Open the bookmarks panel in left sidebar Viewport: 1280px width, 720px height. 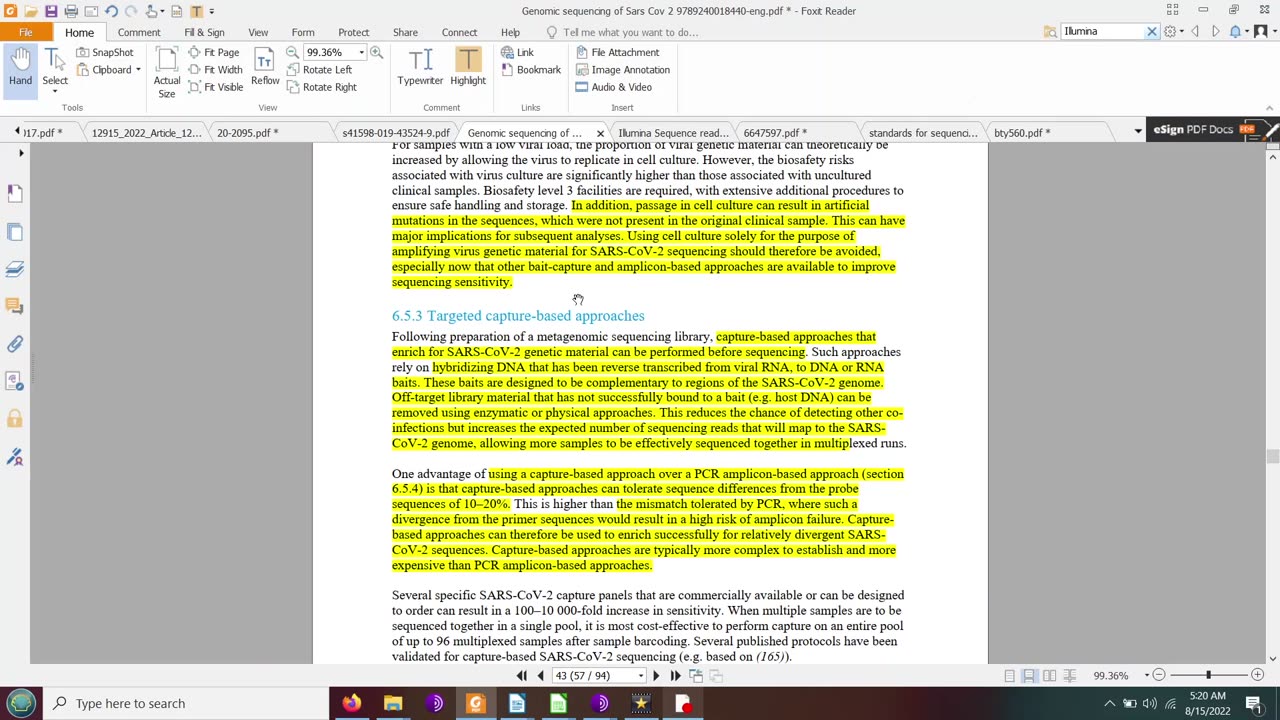[x=15, y=192]
